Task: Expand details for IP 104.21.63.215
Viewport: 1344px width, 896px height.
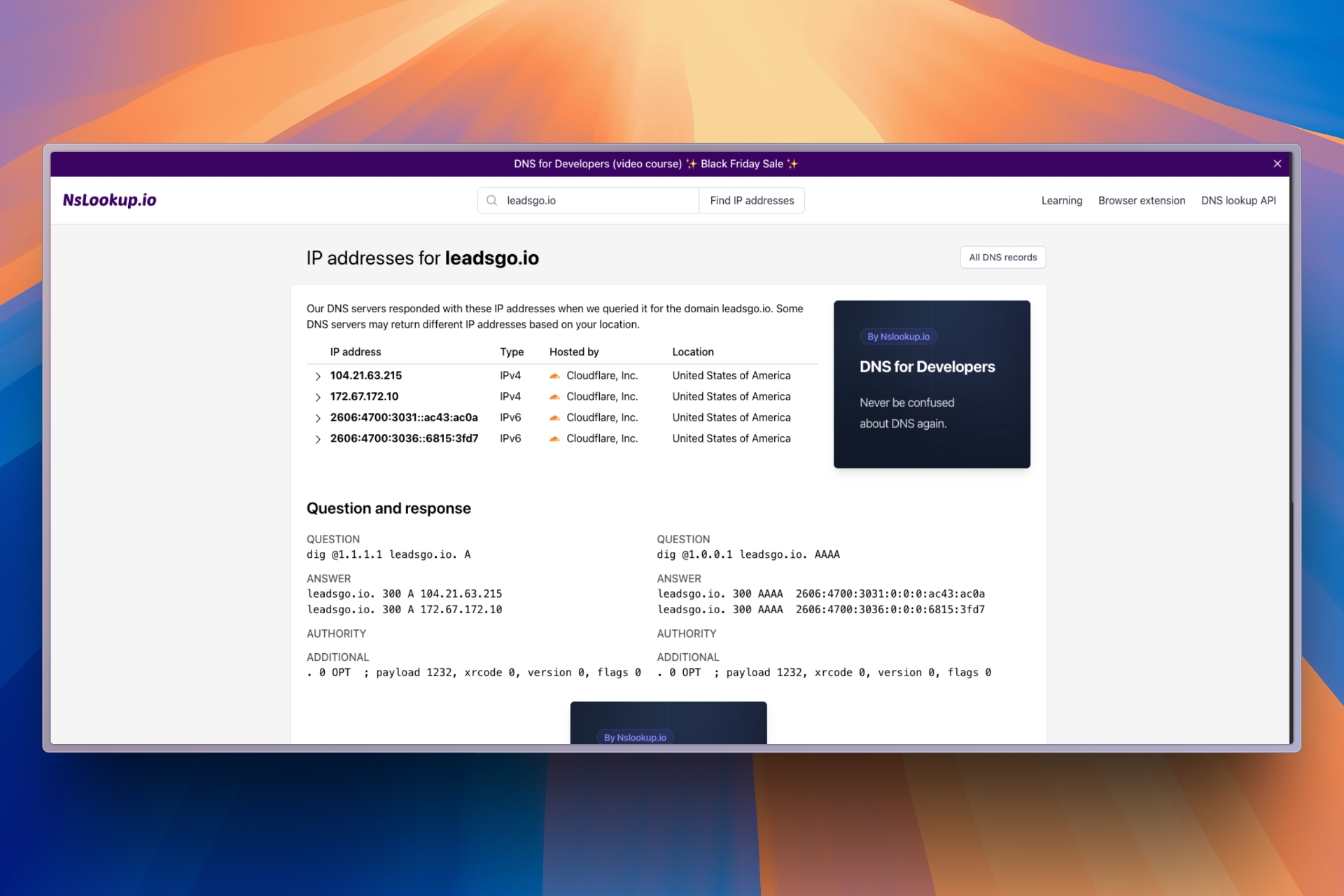Action: point(318,376)
